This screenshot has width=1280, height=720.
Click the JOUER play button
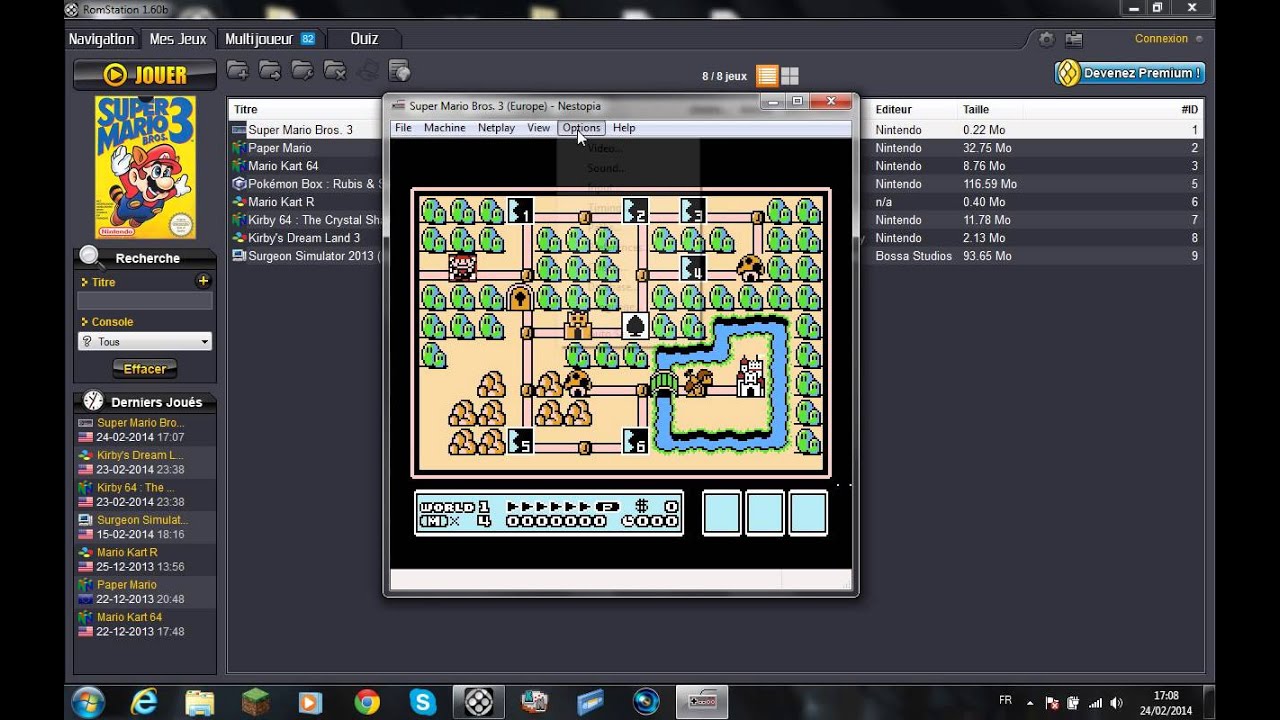[145, 75]
